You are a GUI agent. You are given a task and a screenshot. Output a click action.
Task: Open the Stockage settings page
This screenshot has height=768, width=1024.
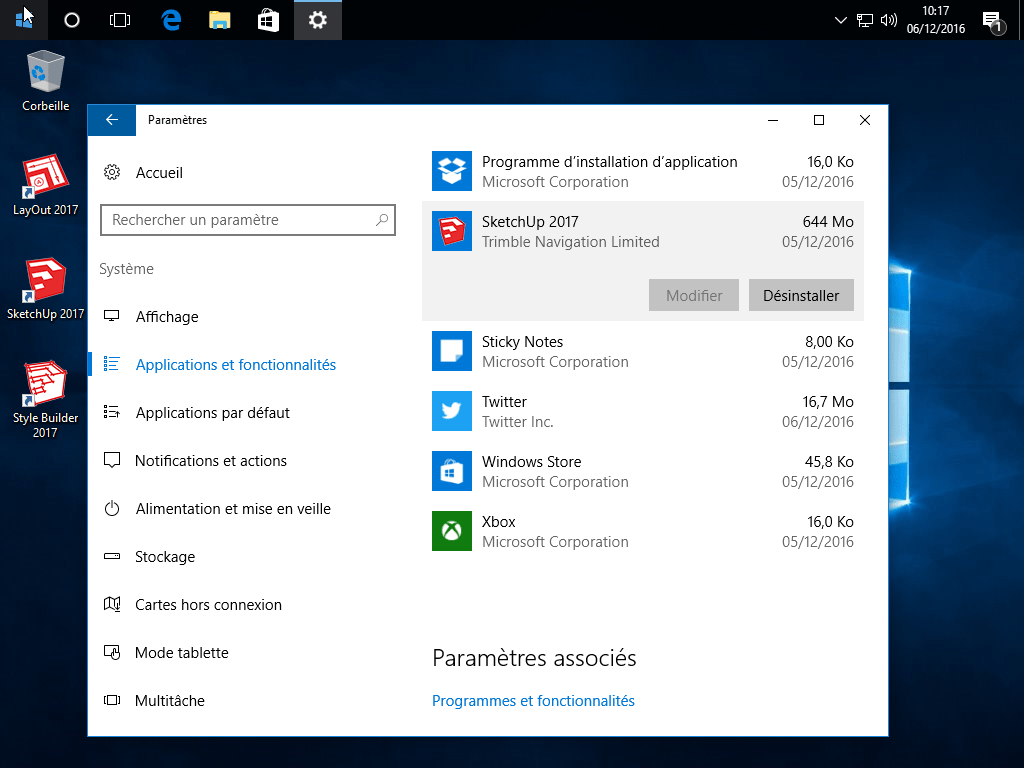pos(165,557)
